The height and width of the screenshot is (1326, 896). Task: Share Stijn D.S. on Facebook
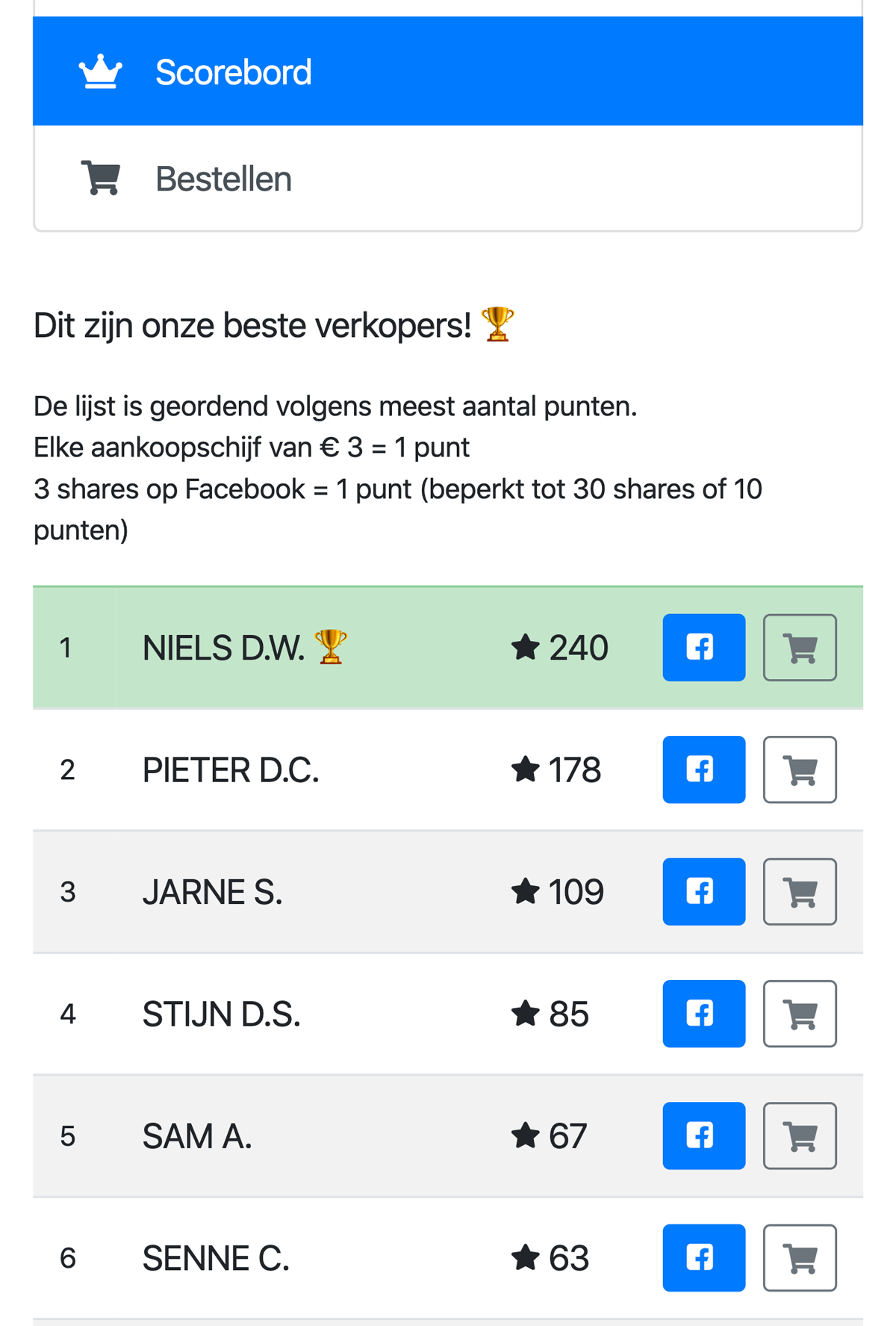pos(703,1014)
